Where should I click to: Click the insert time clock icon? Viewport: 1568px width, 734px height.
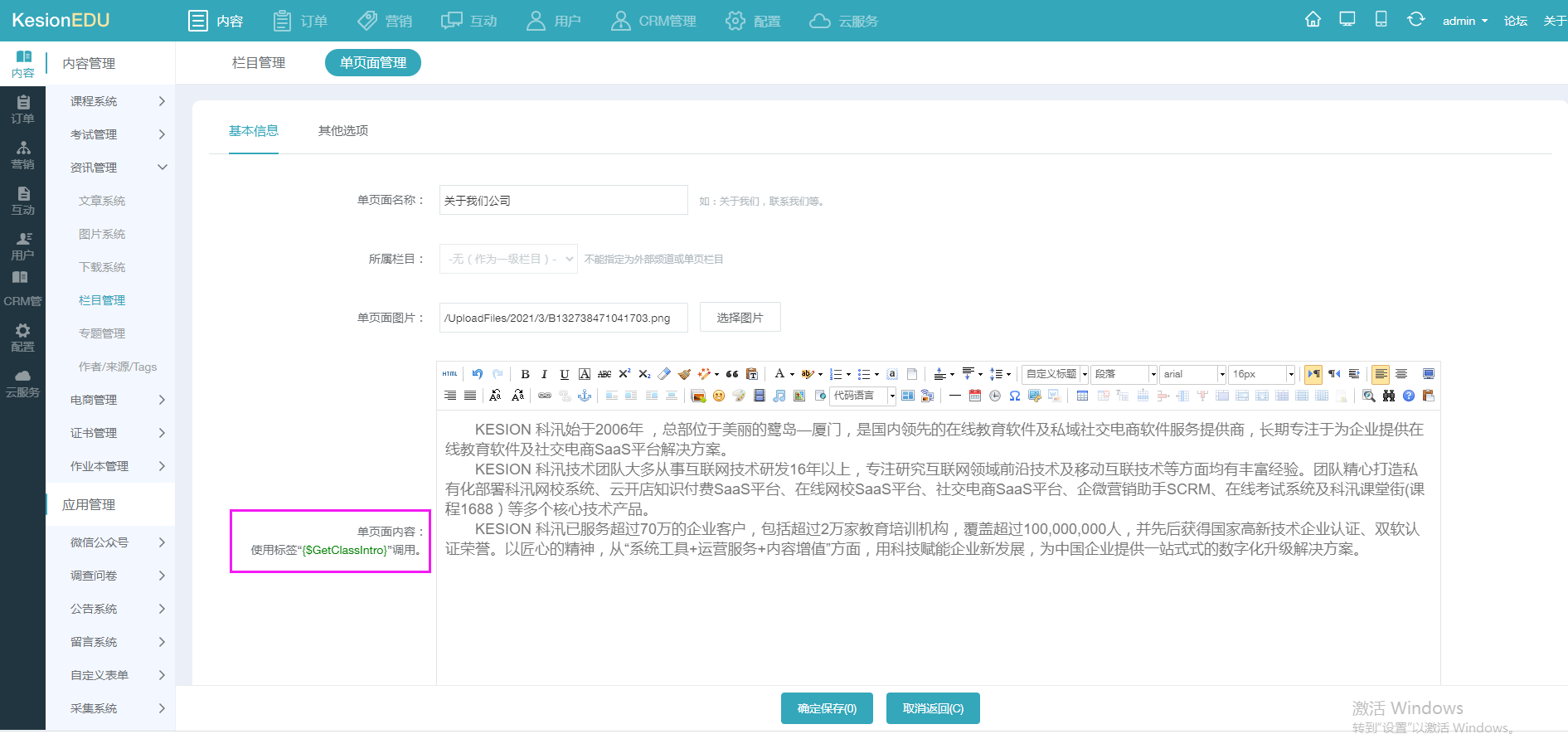click(x=995, y=396)
